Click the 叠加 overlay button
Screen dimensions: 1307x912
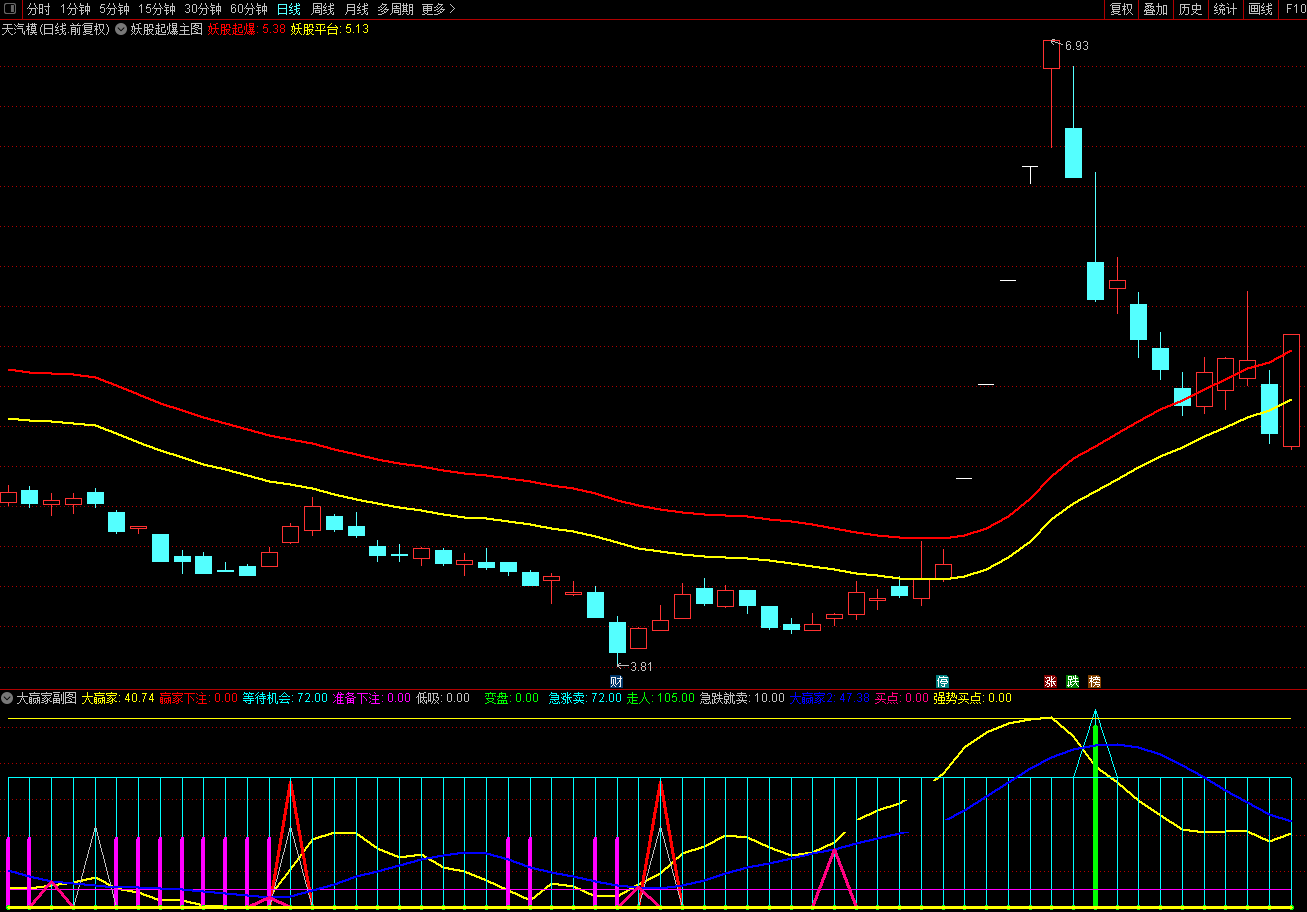[x=1155, y=9]
